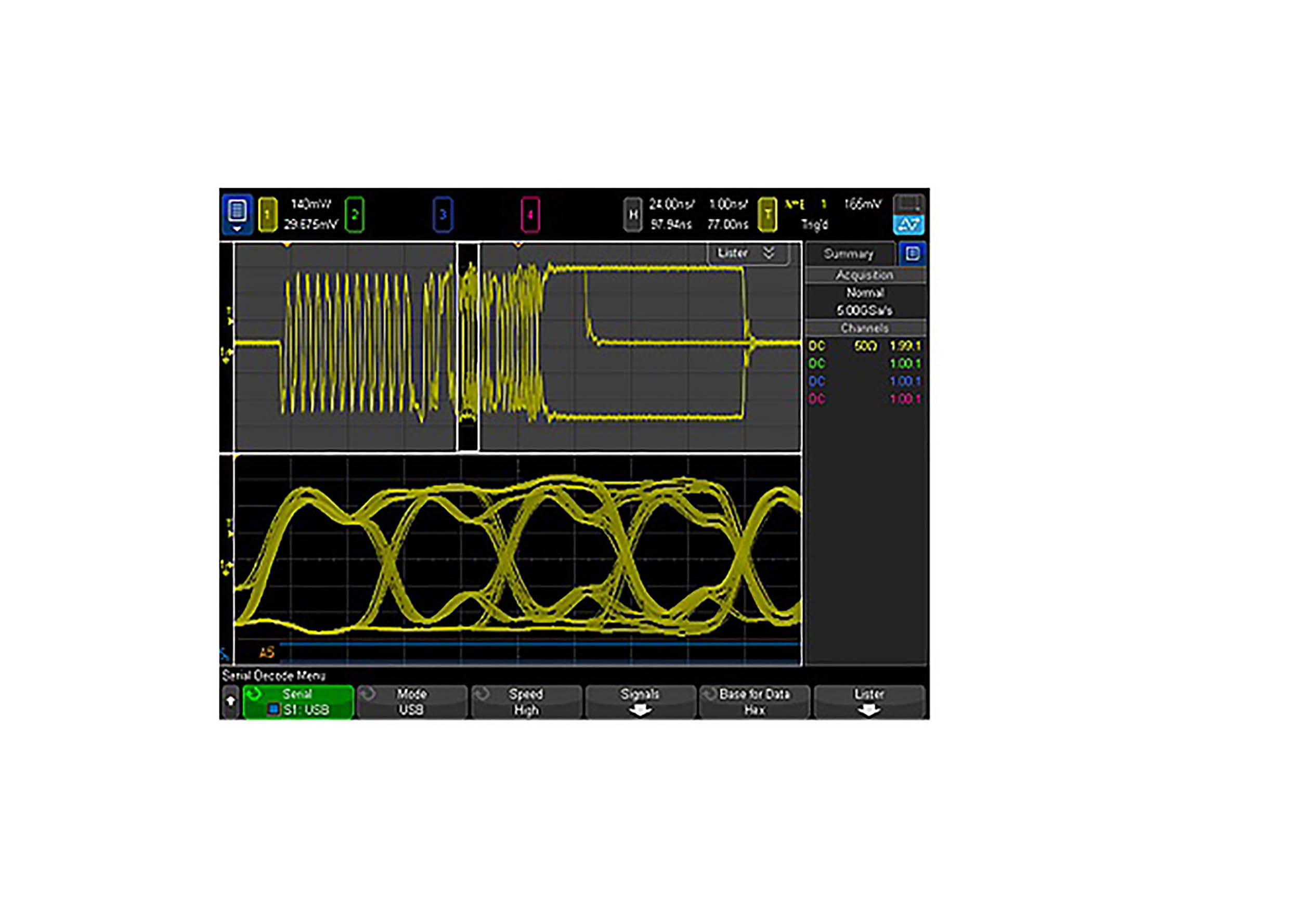Click the AS serial decode label
The width and height of the screenshot is (1300, 924).
267,653
